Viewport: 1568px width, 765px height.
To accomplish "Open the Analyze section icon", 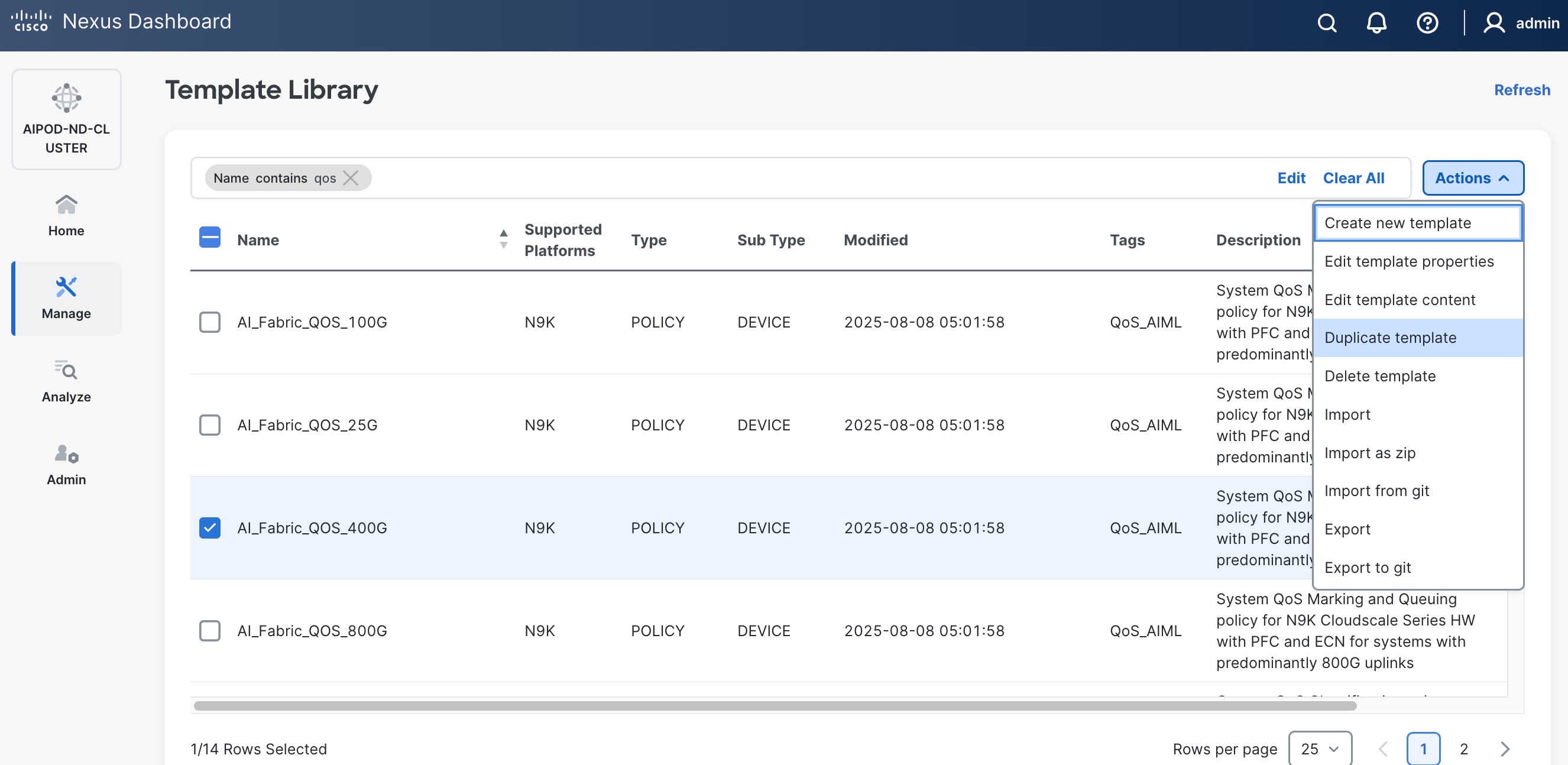I will pos(66,370).
